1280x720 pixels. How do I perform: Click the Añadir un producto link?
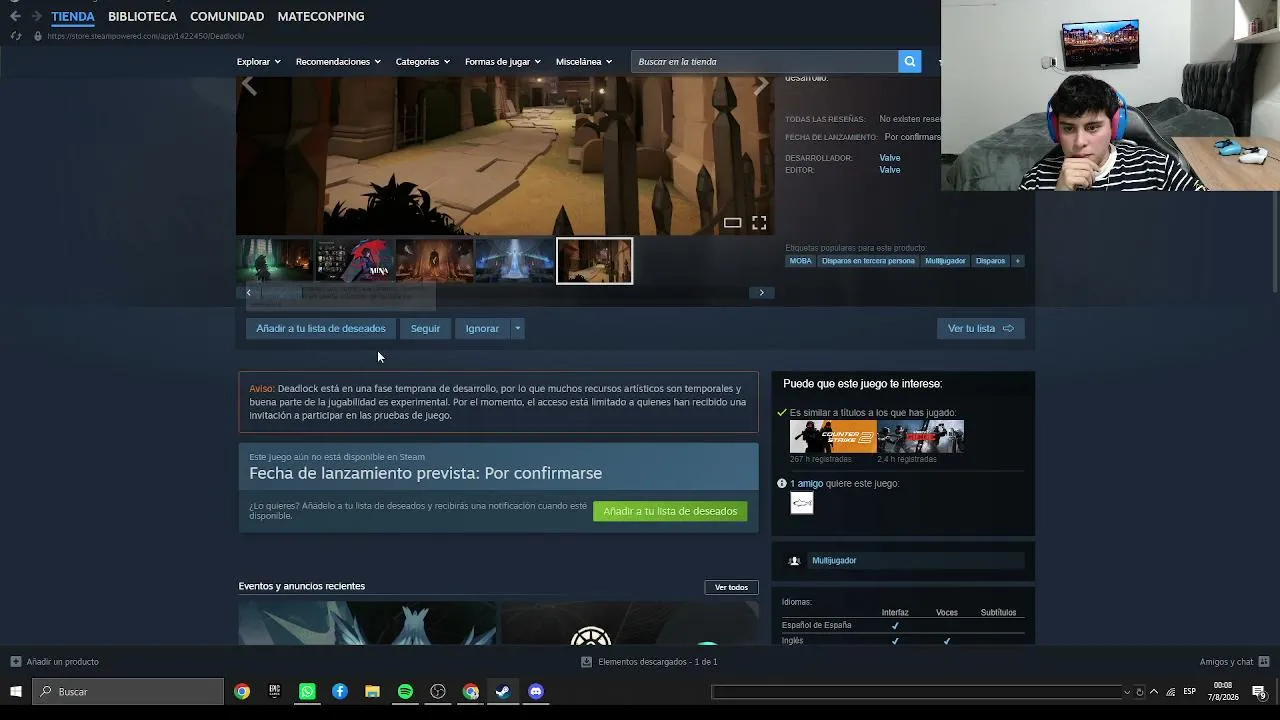point(62,662)
